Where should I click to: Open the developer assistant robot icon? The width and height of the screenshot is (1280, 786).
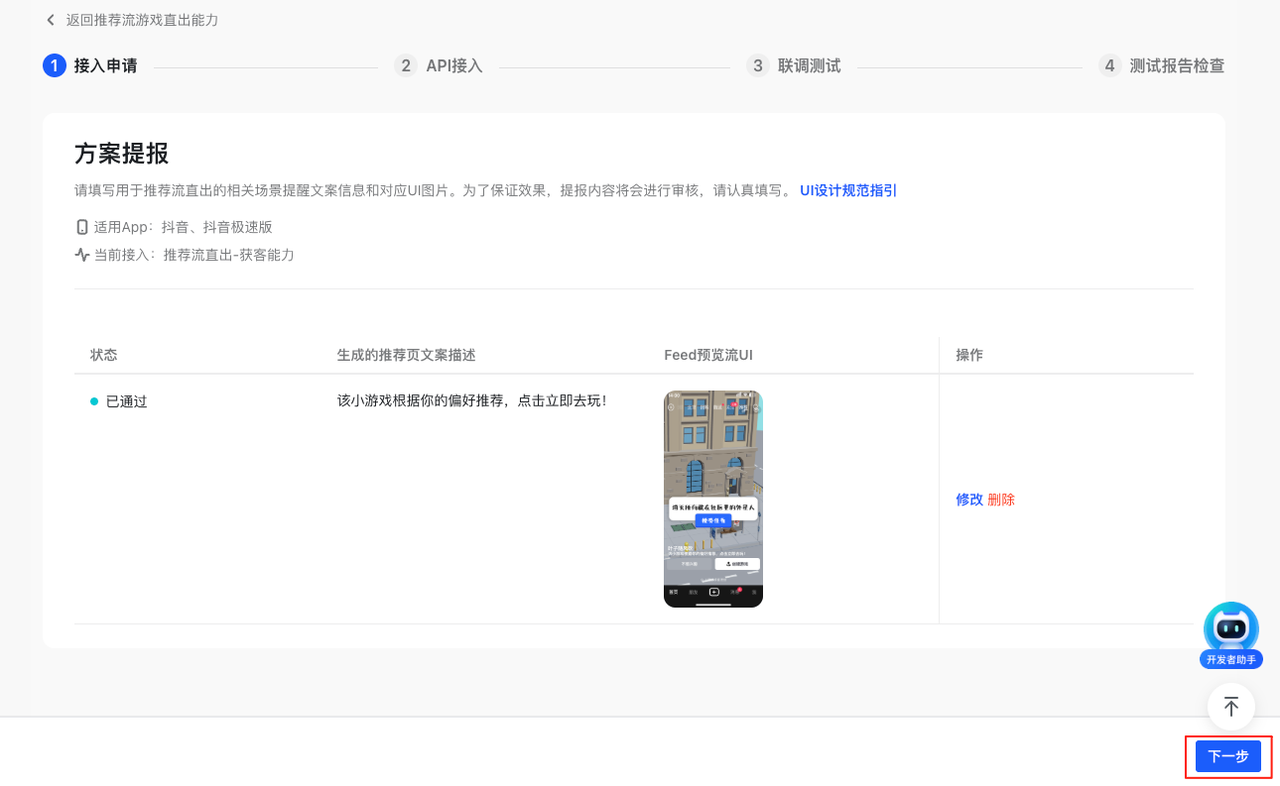tap(1231, 627)
